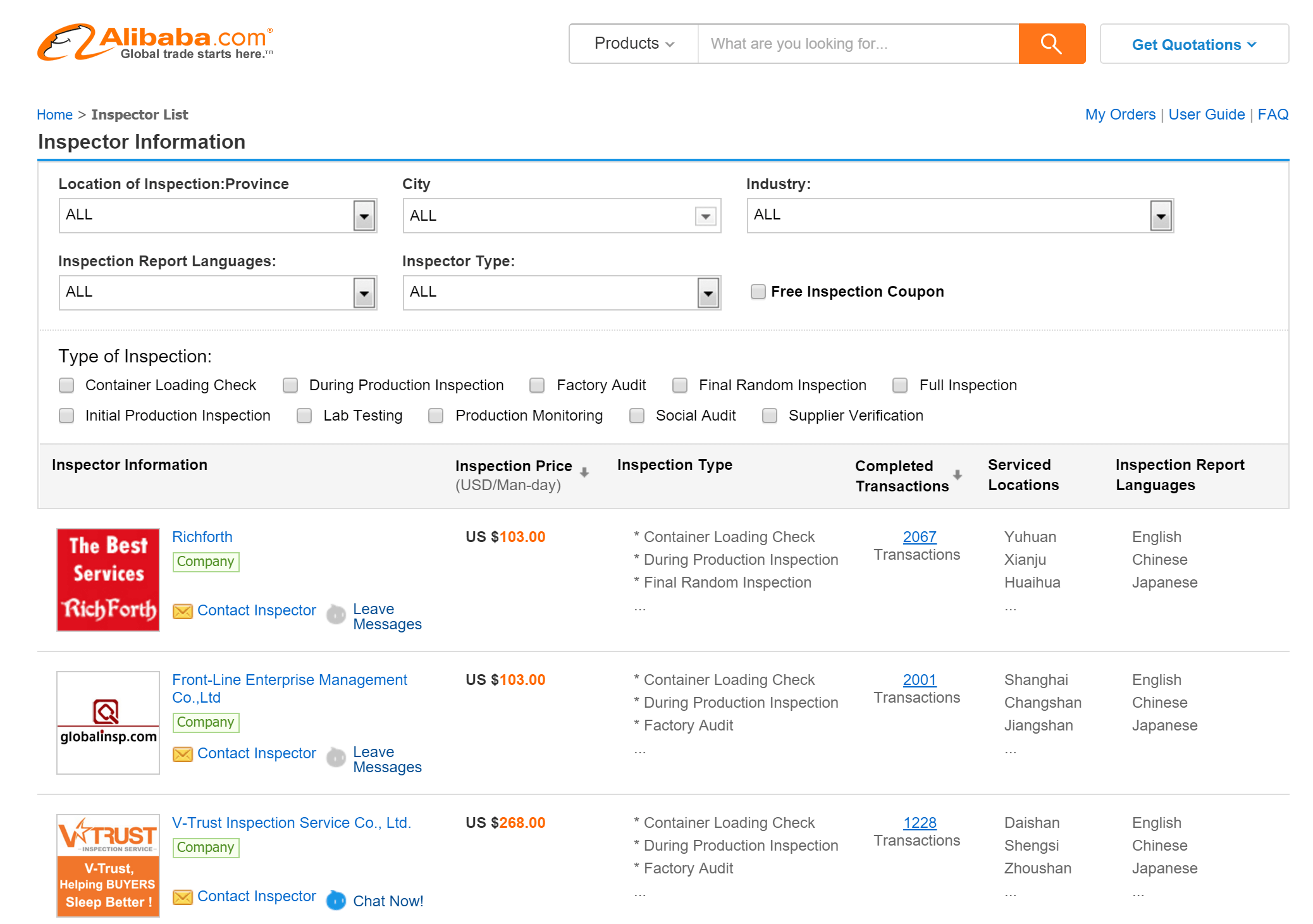The width and height of the screenshot is (1313, 924).
Task: Tick Initial Production Inspection checkbox
Action: 66,416
